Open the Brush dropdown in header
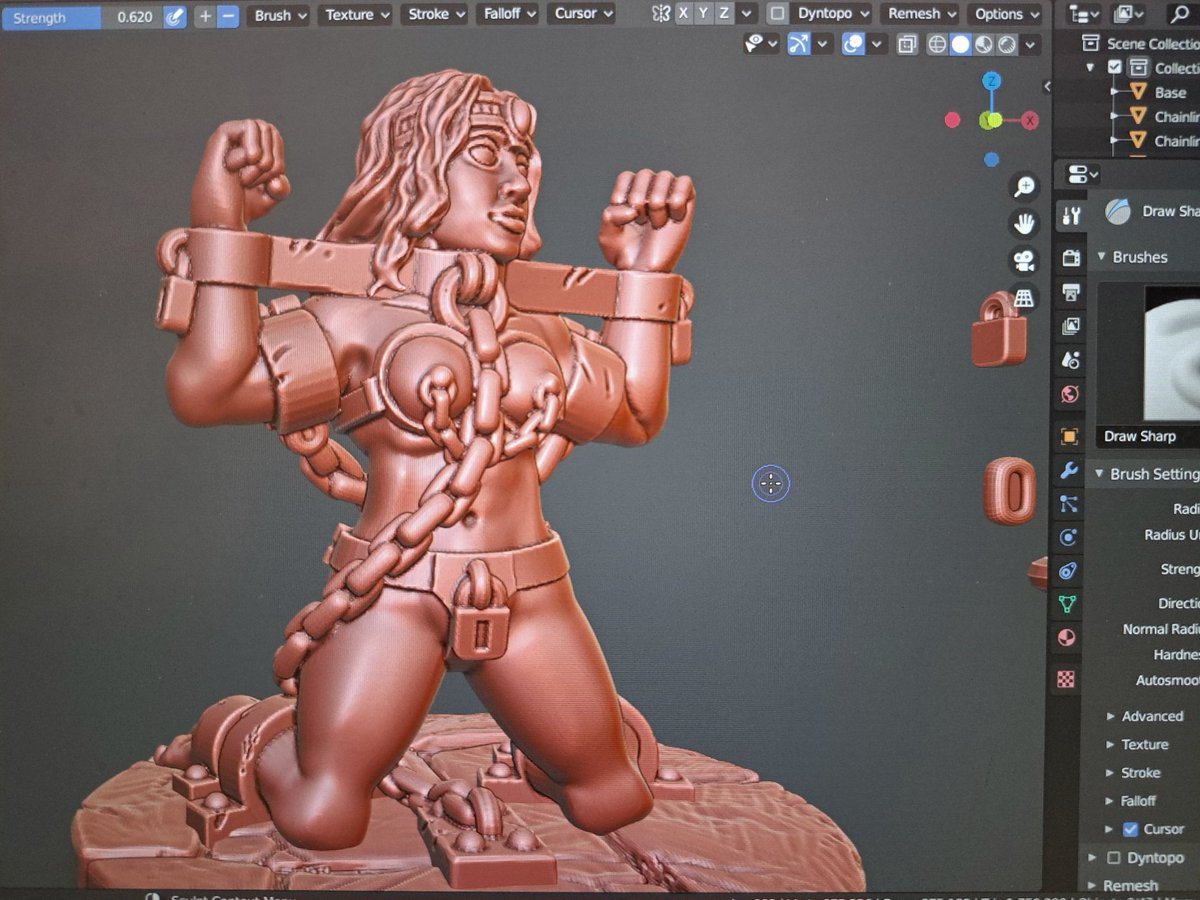This screenshot has height=900, width=1200. [278, 15]
